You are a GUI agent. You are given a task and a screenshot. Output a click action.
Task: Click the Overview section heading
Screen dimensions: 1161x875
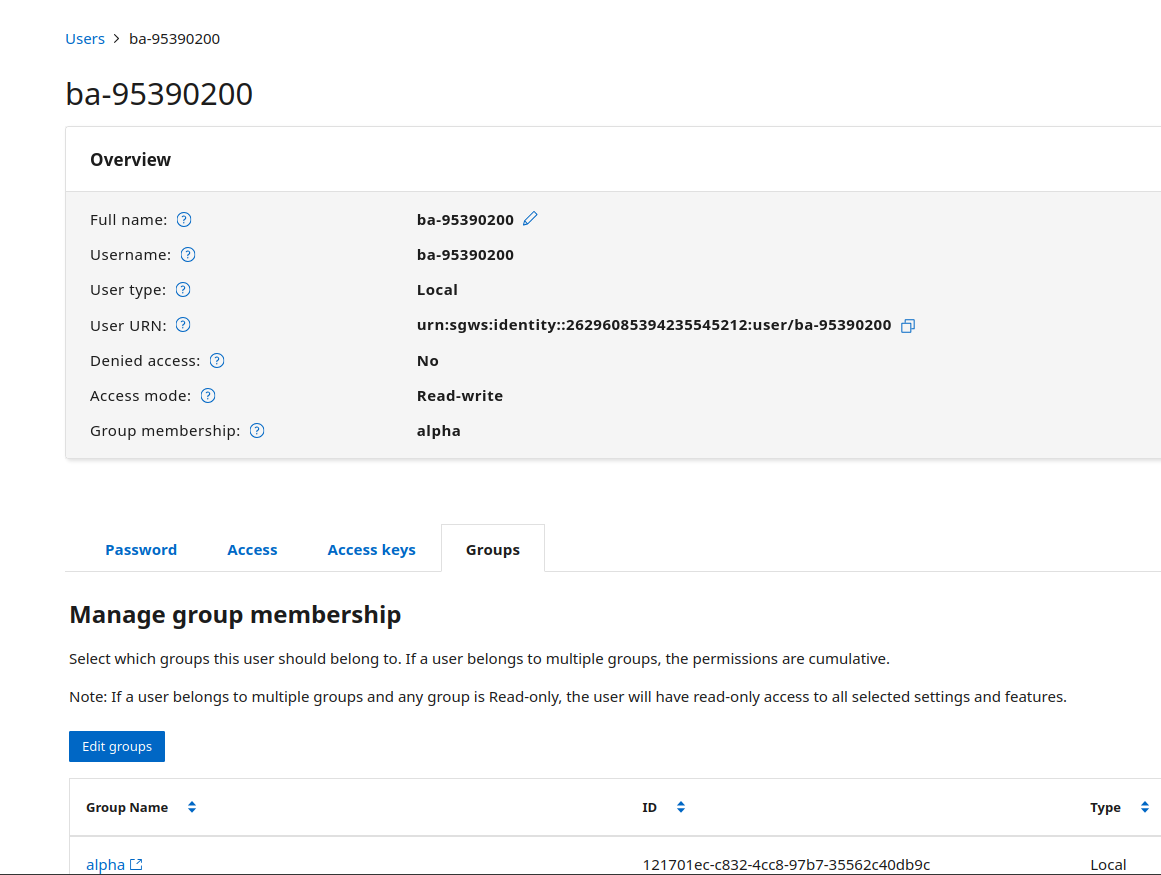point(130,160)
